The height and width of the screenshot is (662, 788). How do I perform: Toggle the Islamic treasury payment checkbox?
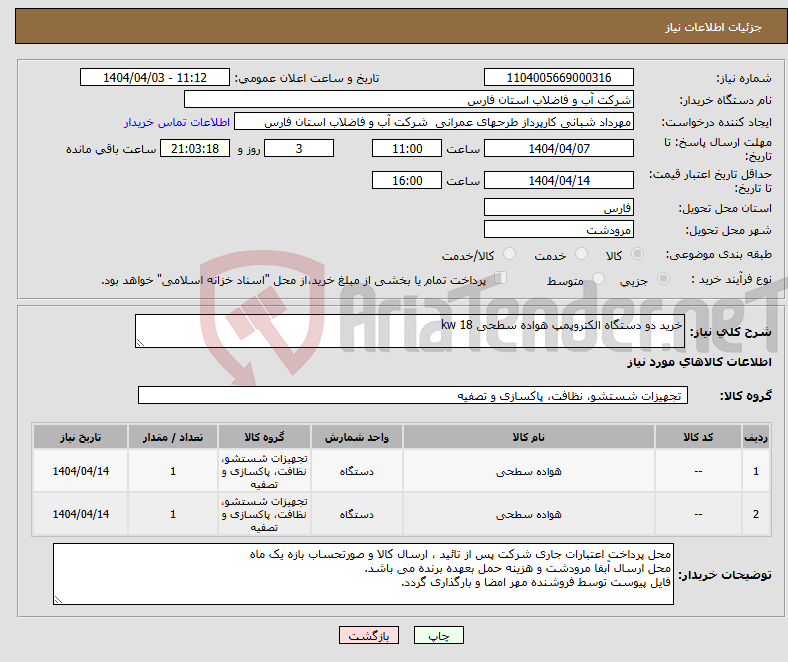(501, 278)
